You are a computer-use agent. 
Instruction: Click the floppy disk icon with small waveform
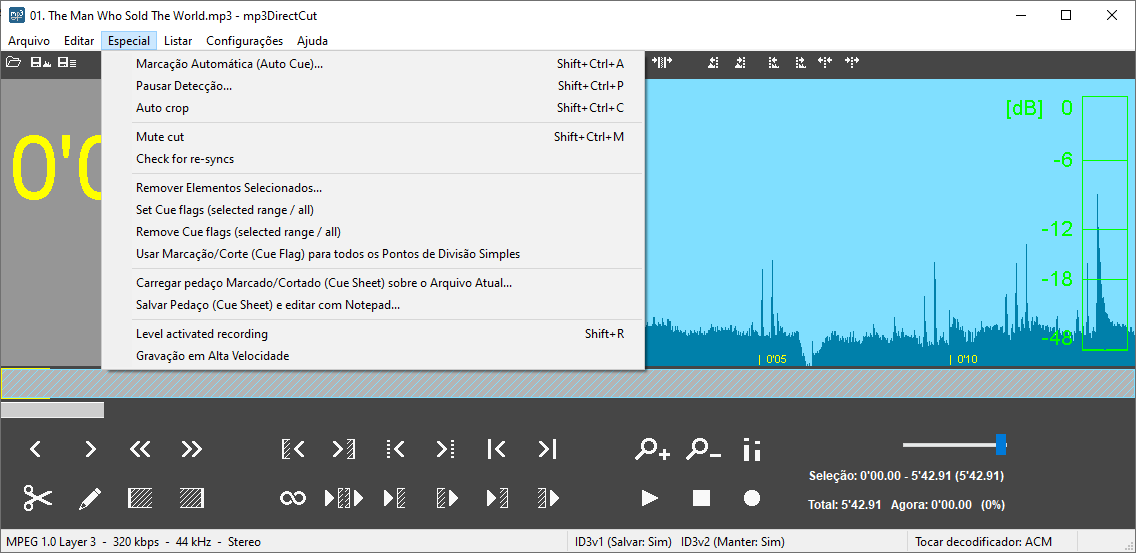41,62
